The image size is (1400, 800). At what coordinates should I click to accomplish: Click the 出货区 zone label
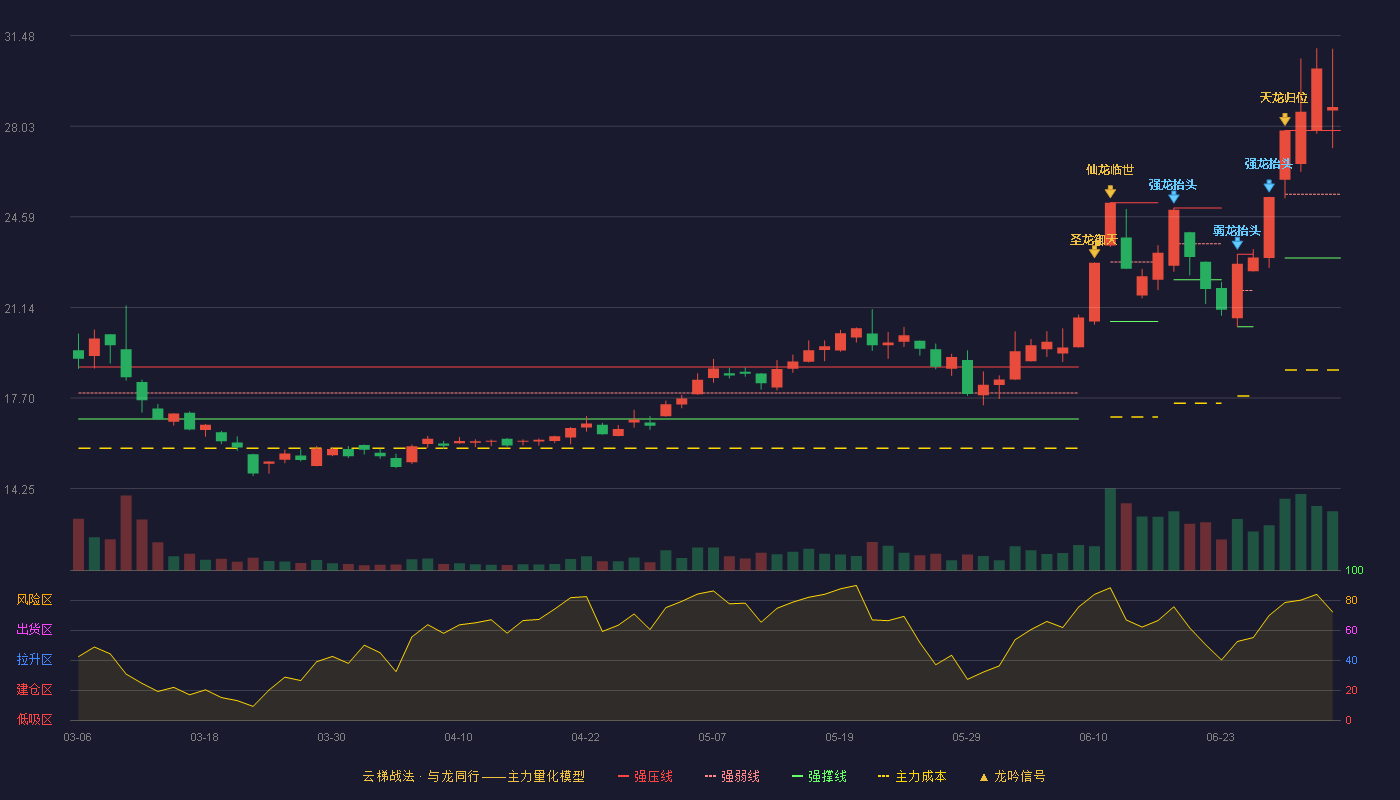click(34, 630)
